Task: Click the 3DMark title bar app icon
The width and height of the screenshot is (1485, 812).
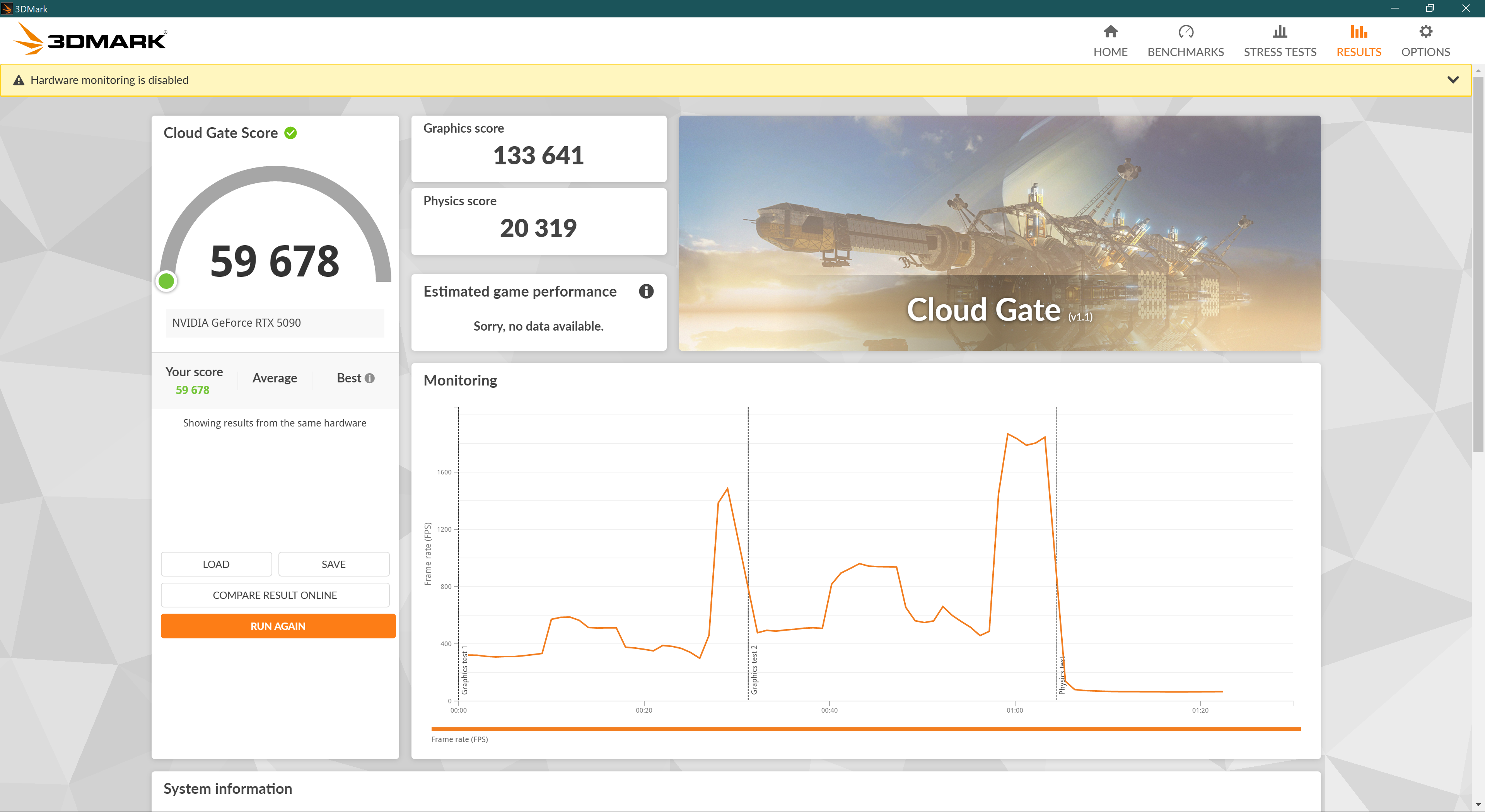Action: 6,9
